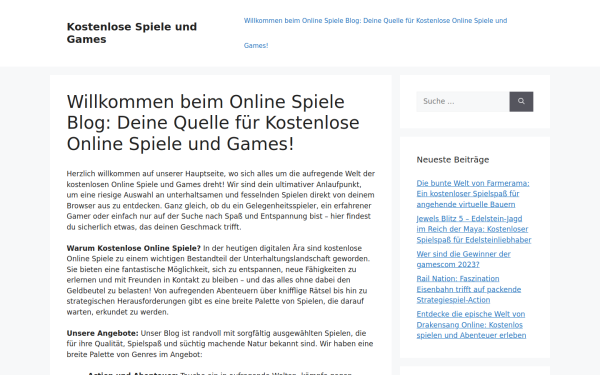
Task: Click the search magnifier button
Action: pos(521,101)
